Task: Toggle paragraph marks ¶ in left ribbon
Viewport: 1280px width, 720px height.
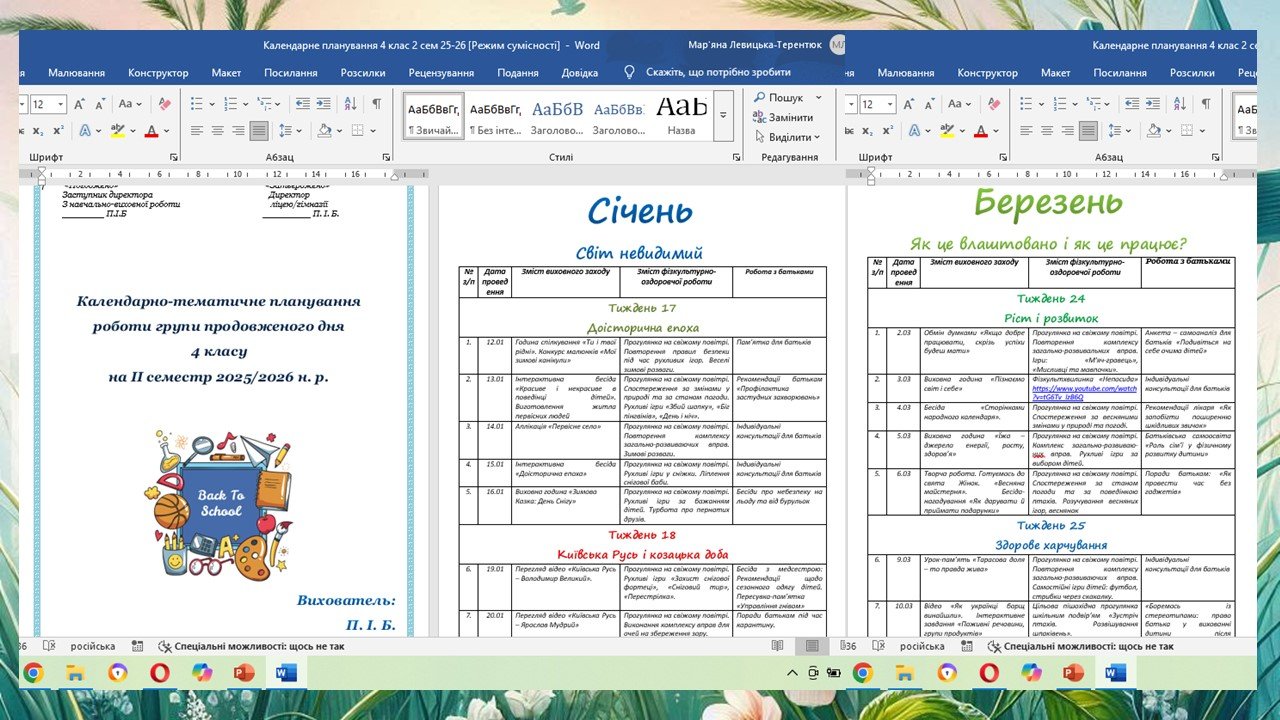Action: pyautogui.click(x=376, y=104)
